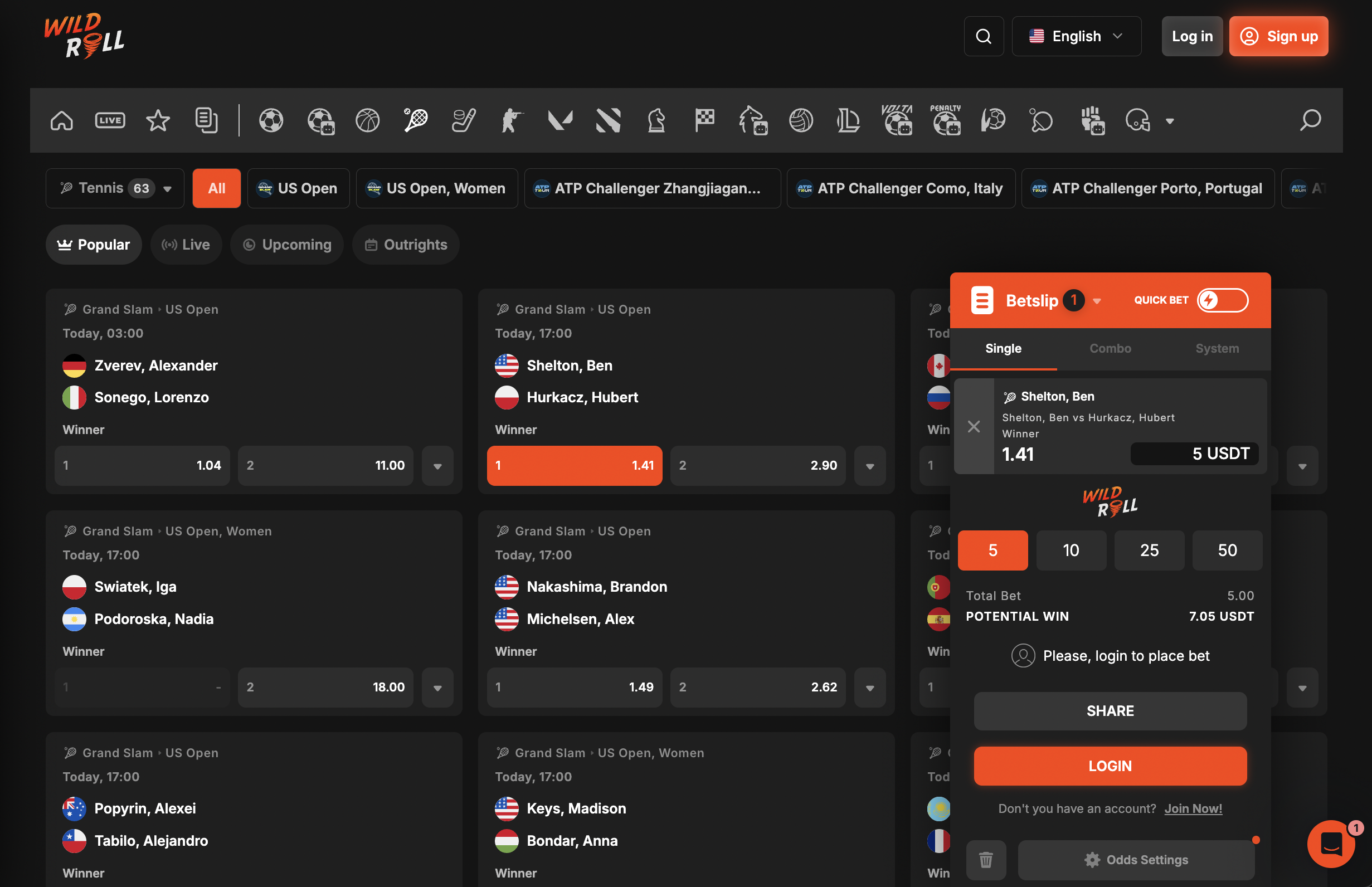Expand more markets for Zverev vs Sonego
The image size is (1372, 887).
(x=437, y=465)
